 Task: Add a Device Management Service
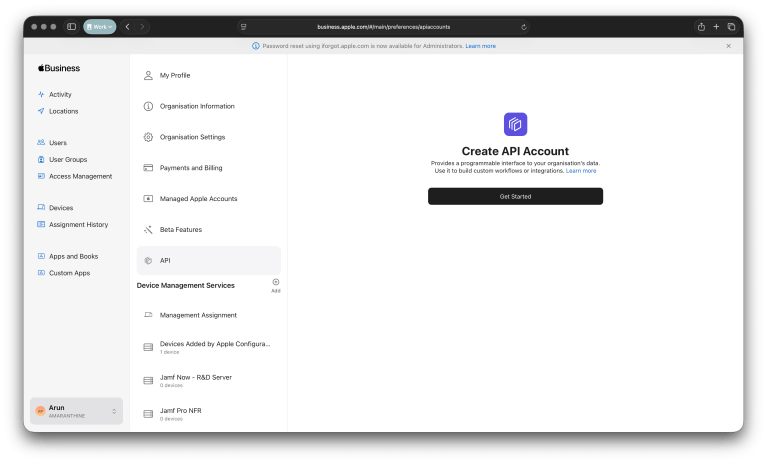point(276,286)
